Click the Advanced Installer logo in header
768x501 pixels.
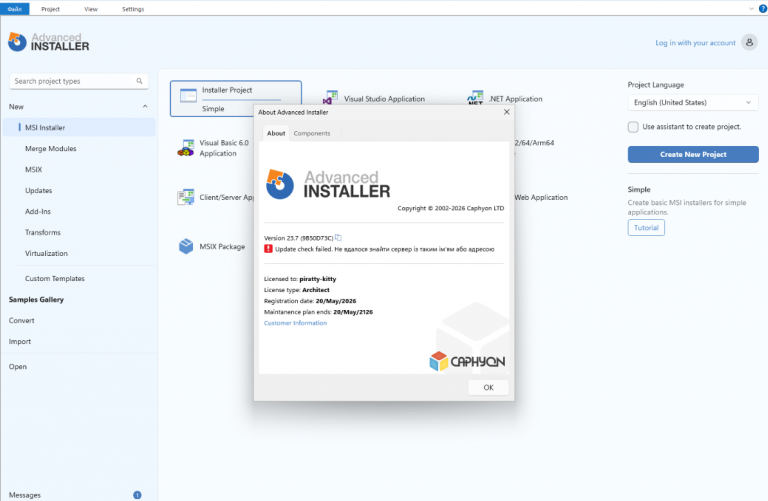point(48,42)
